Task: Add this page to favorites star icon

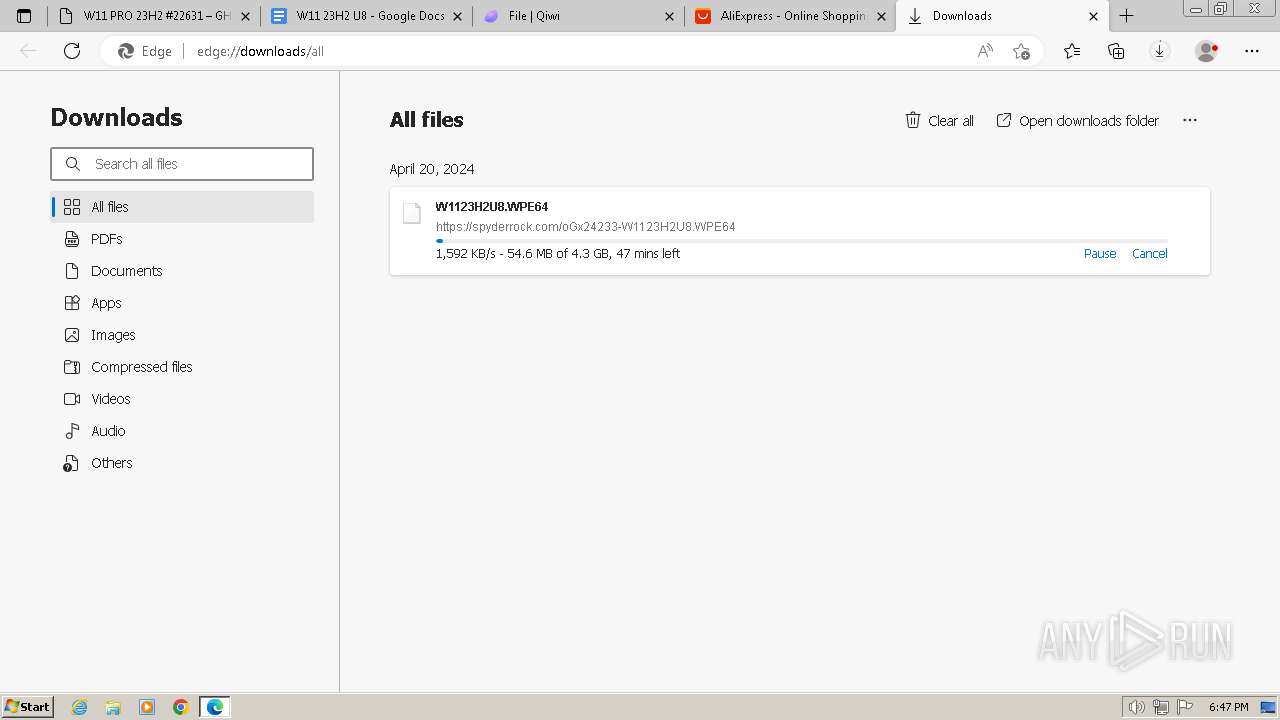Action: [1021, 51]
